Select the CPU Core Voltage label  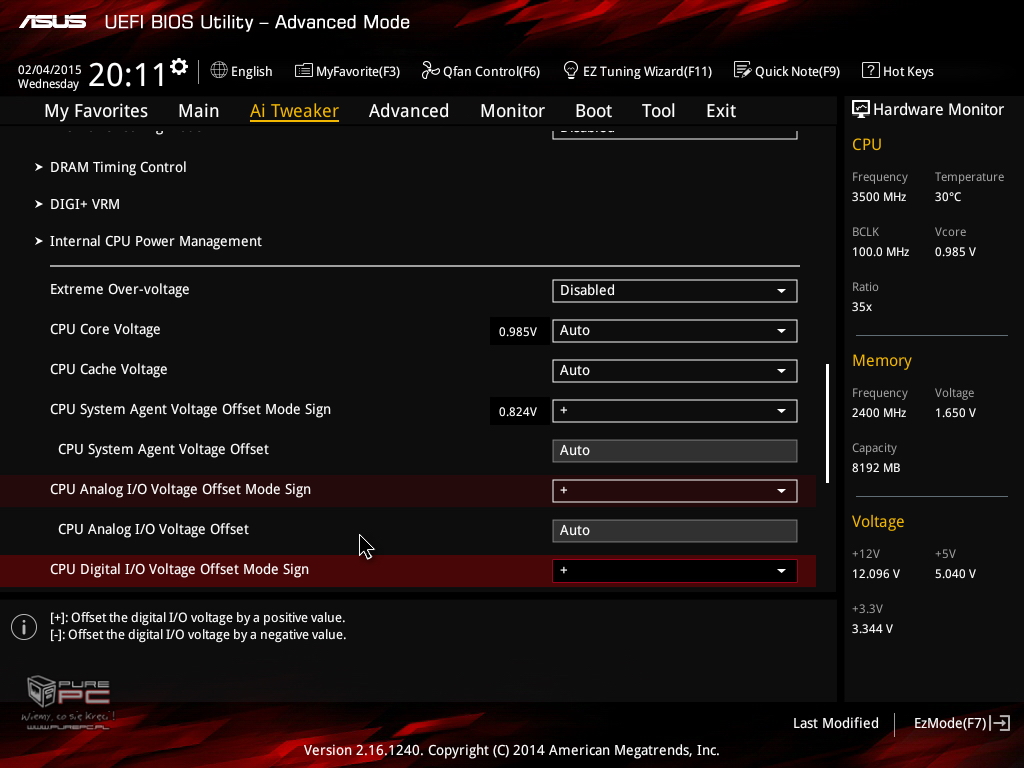pos(105,329)
